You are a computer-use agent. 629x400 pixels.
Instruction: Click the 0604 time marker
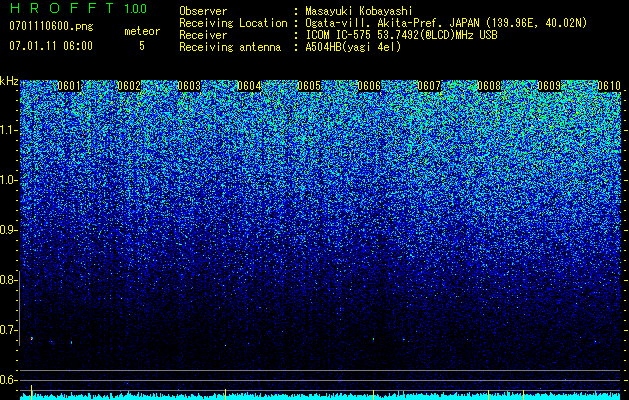pyautogui.click(x=249, y=86)
